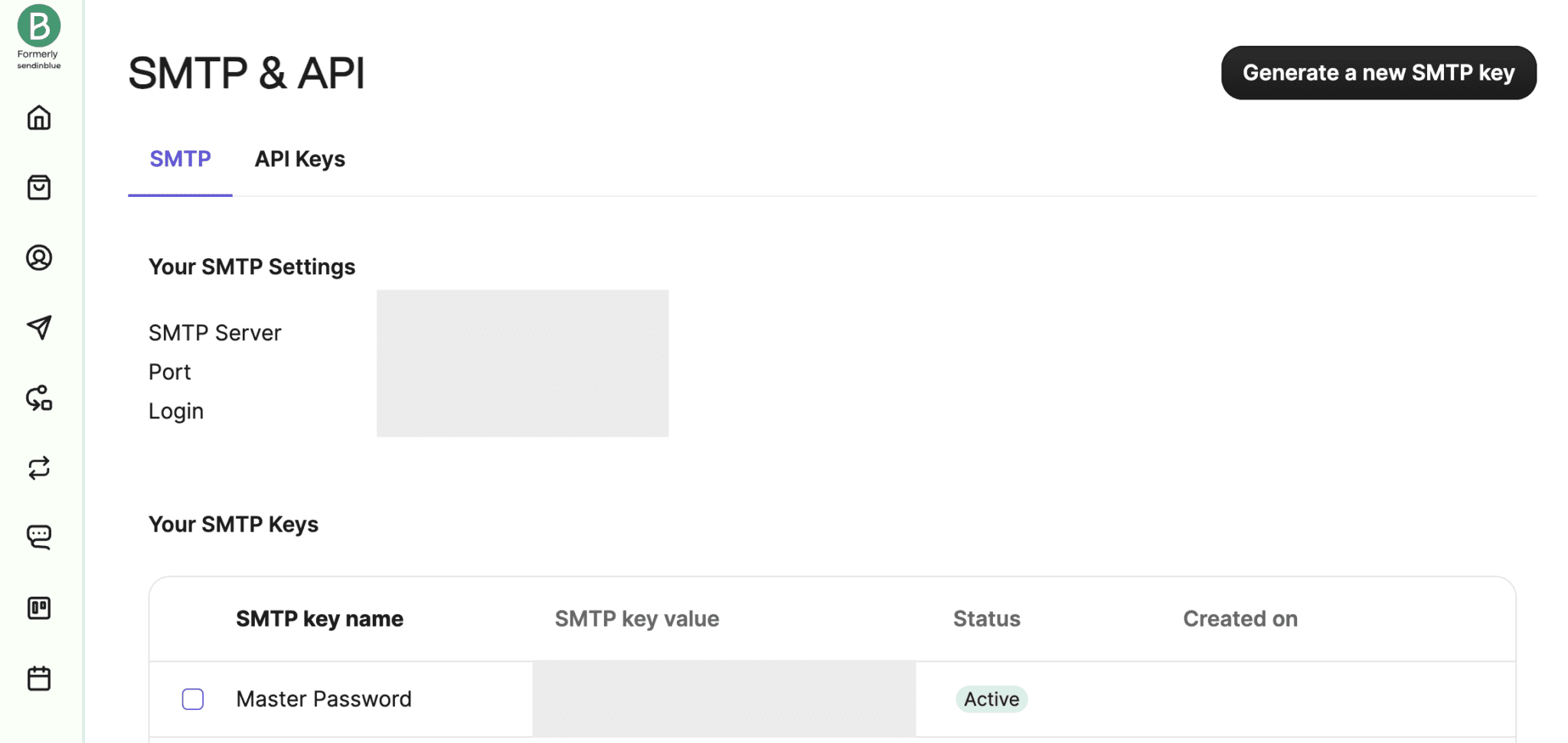
Task: Select the checkbox next to Master Password key
Action: coord(192,699)
